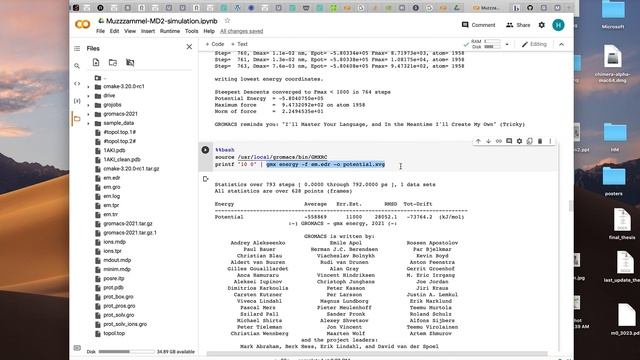Open the Runtime menu
640x360 pixels.
170,31
